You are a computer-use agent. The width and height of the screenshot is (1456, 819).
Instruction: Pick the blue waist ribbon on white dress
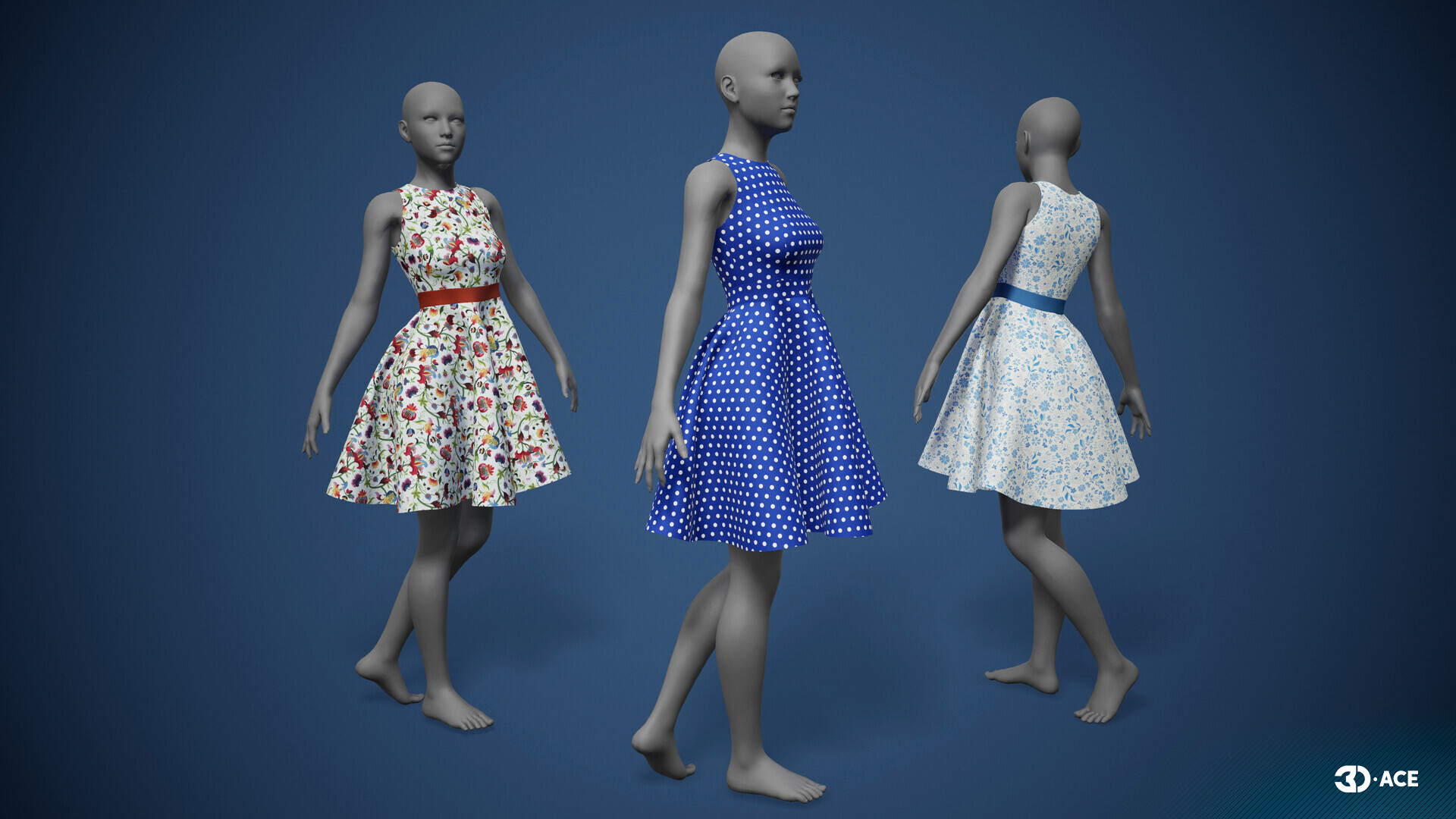[x=1030, y=299]
